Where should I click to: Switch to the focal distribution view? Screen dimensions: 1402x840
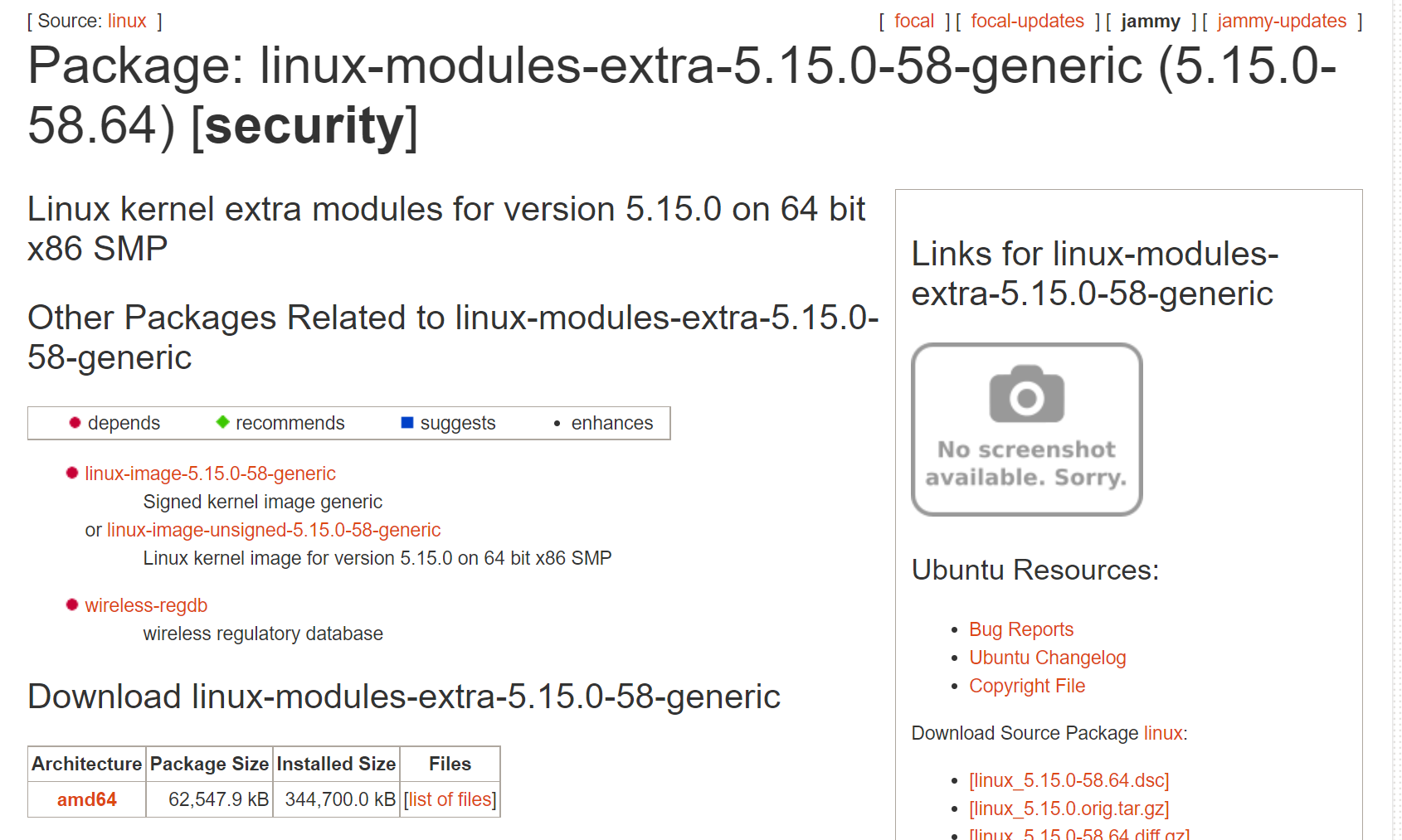(x=913, y=21)
